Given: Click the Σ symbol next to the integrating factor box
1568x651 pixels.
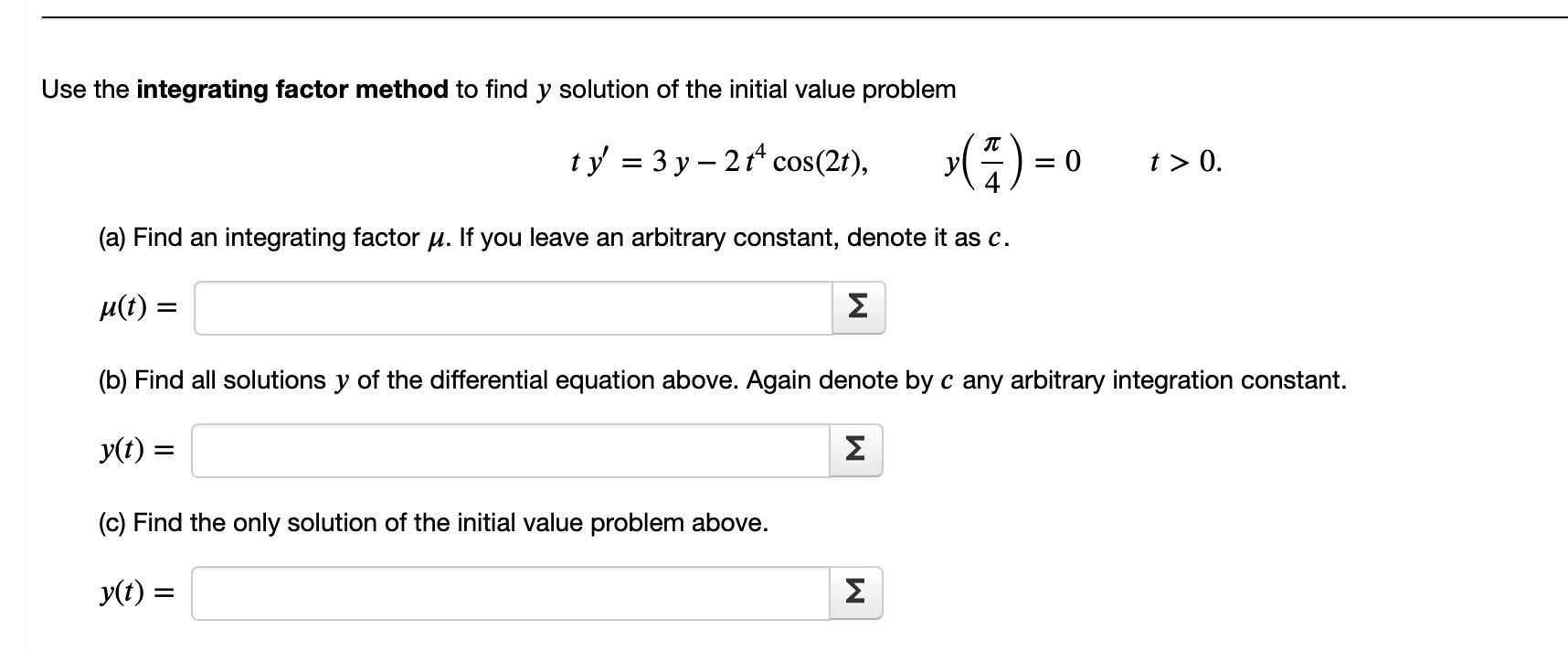Looking at the screenshot, I should pos(856,306).
